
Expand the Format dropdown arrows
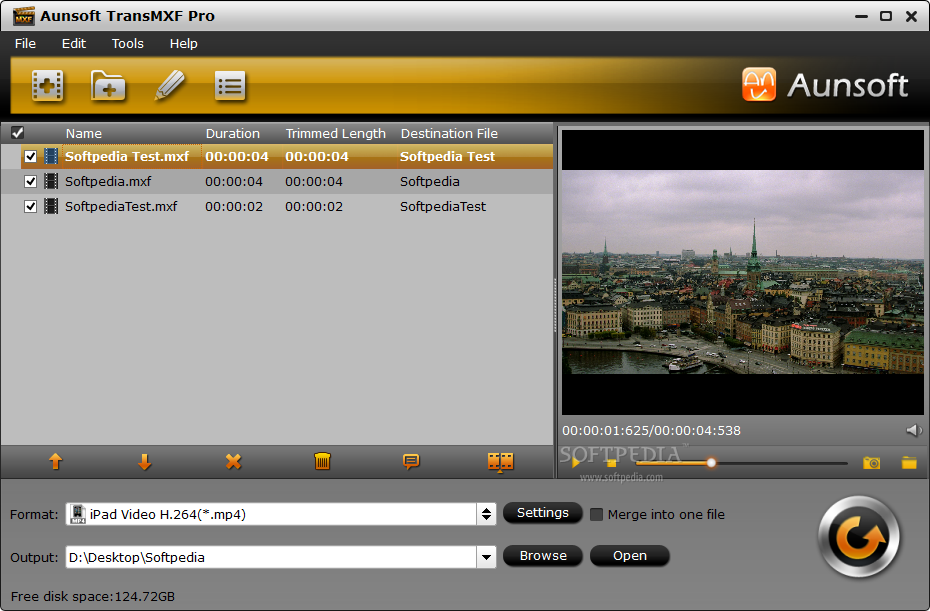pos(486,514)
